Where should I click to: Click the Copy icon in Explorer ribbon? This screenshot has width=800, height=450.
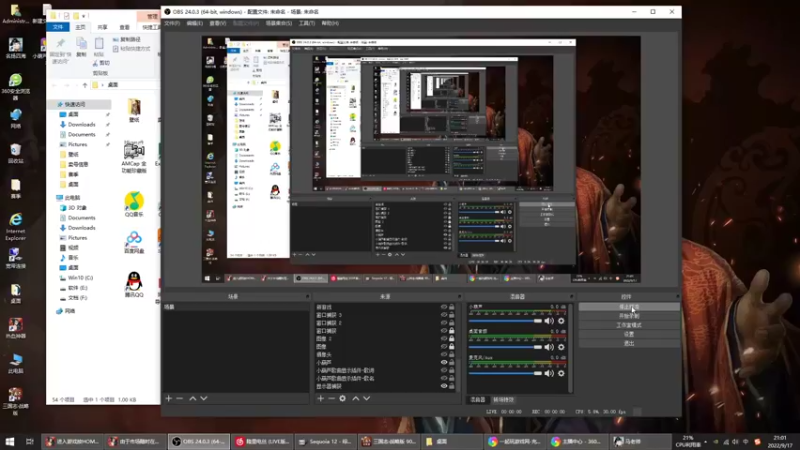click(x=81, y=47)
